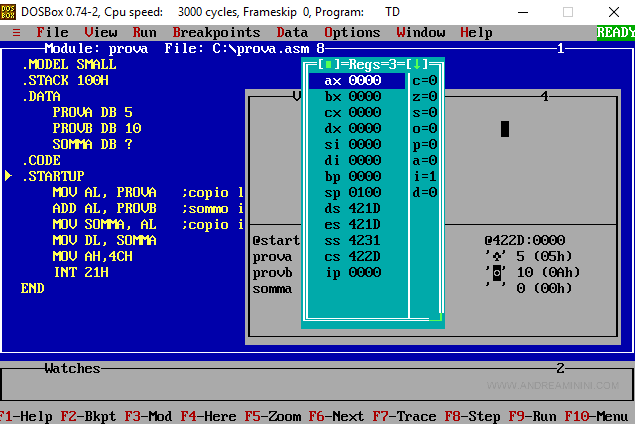Toggle the zero flag z=0
This screenshot has height=424, width=635.
pyautogui.click(x=425, y=96)
